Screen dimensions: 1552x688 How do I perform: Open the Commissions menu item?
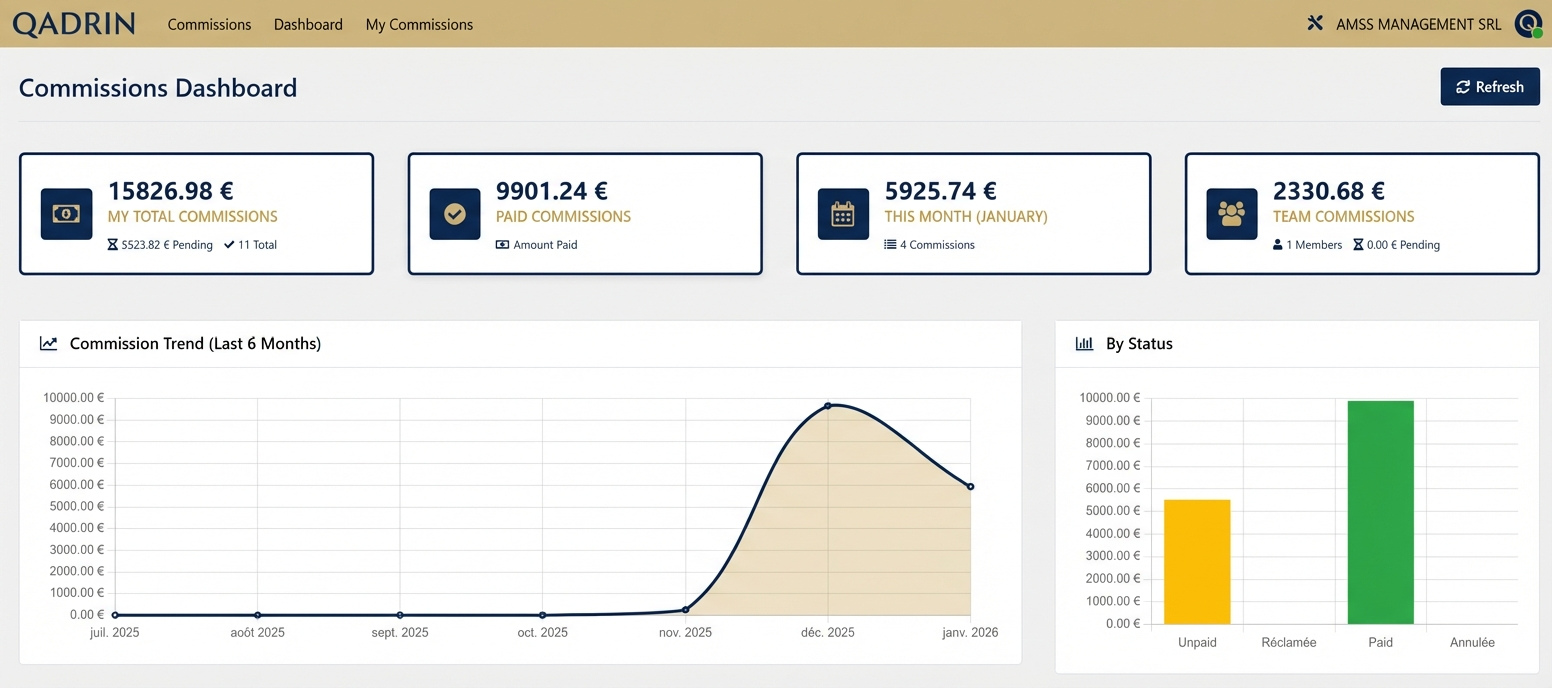pos(209,24)
